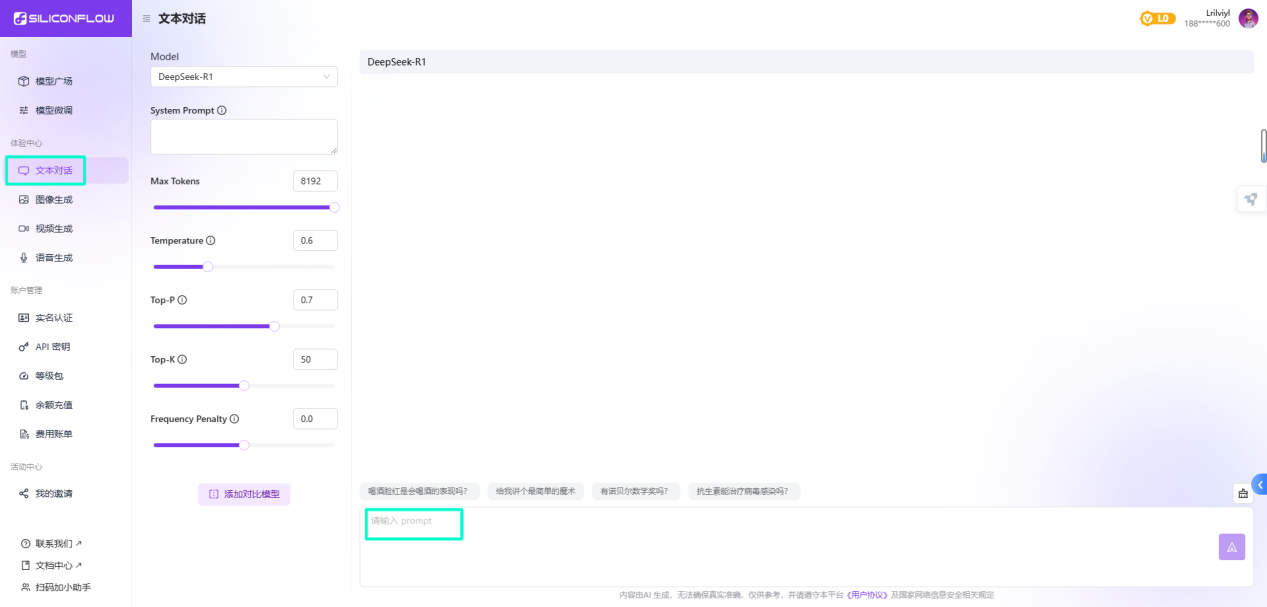Open the DeepSeek-R1 model dropdown
1267x607 pixels.
click(244, 77)
